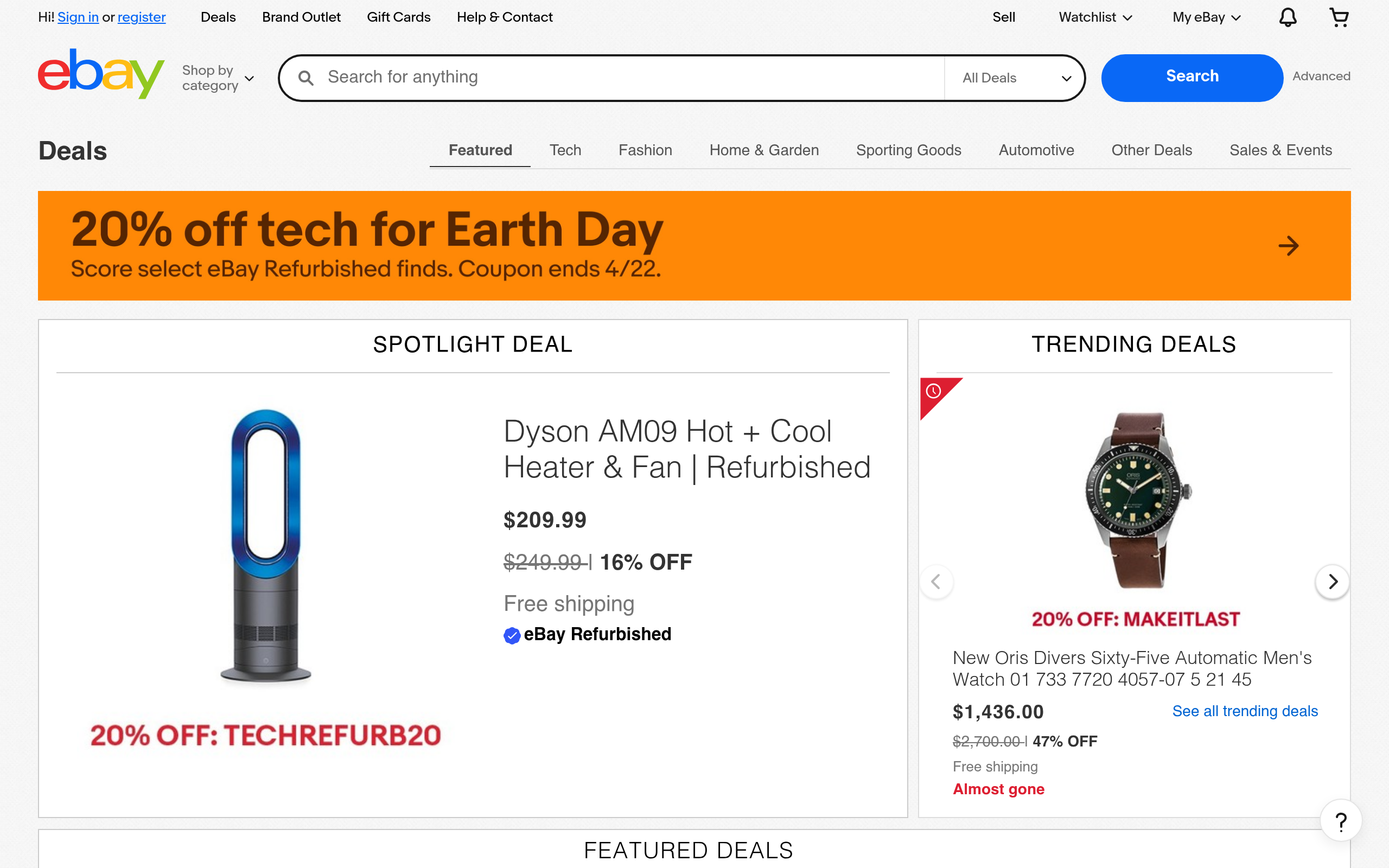
Task: Follow the Sign in link
Action: tap(78, 17)
